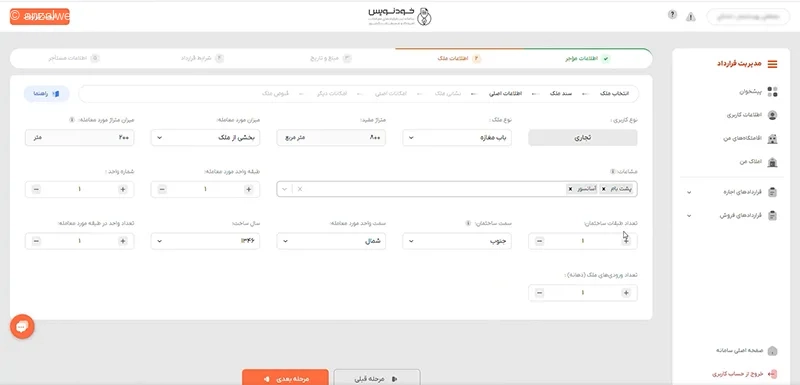Open the user account pill in header
The width and height of the screenshot is (800, 385).
tap(748, 17)
